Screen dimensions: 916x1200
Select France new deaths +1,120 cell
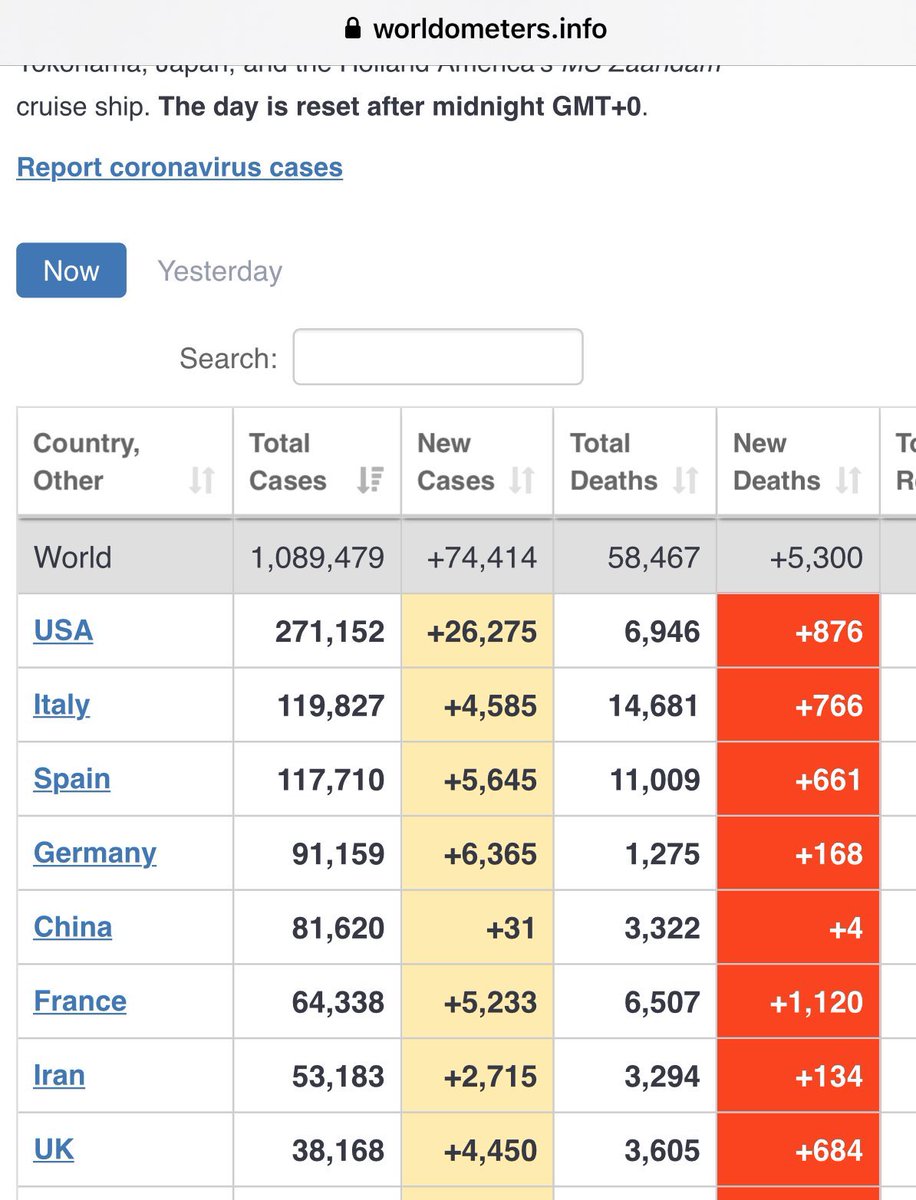click(798, 1002)
